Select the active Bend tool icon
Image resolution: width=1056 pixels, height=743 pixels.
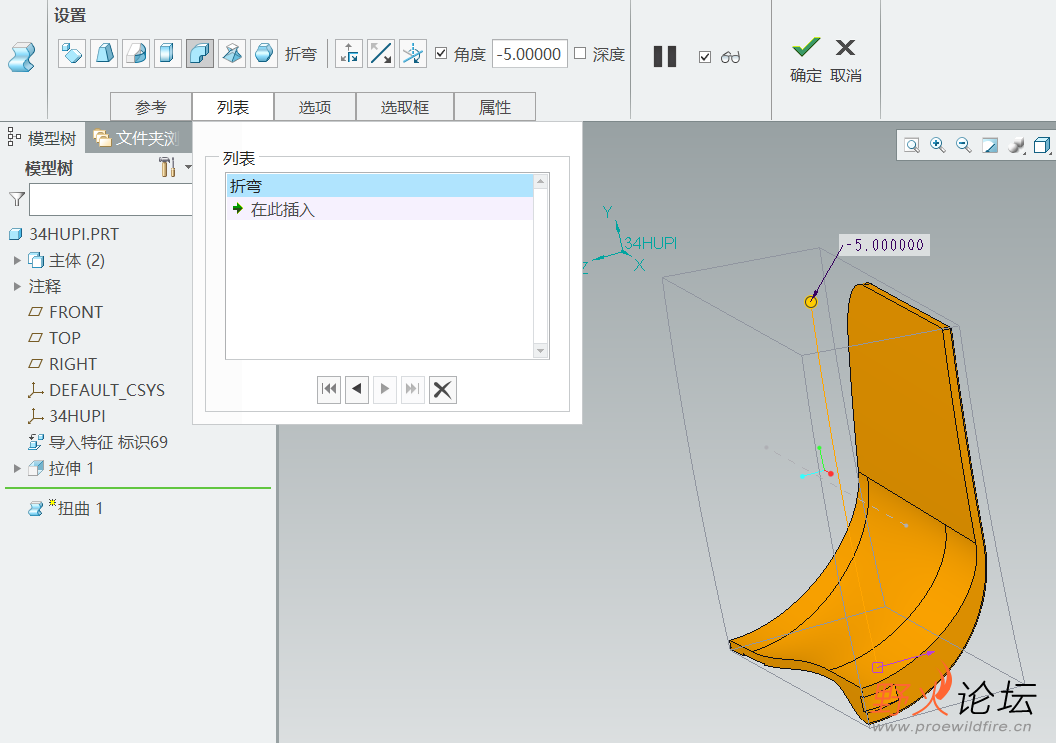pos(200,54)
